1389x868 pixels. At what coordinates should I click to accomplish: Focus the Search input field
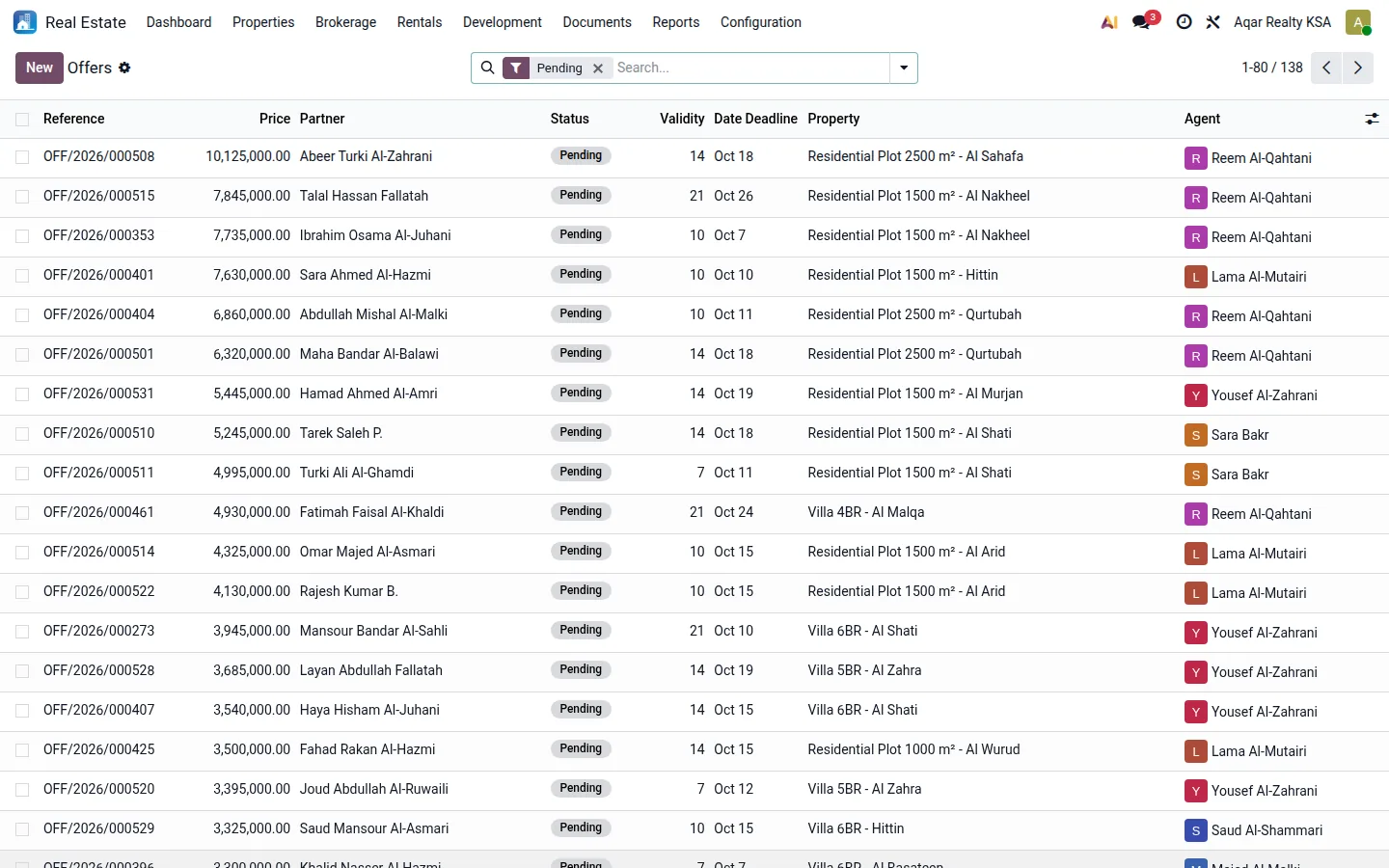click(x=750, y=68)
